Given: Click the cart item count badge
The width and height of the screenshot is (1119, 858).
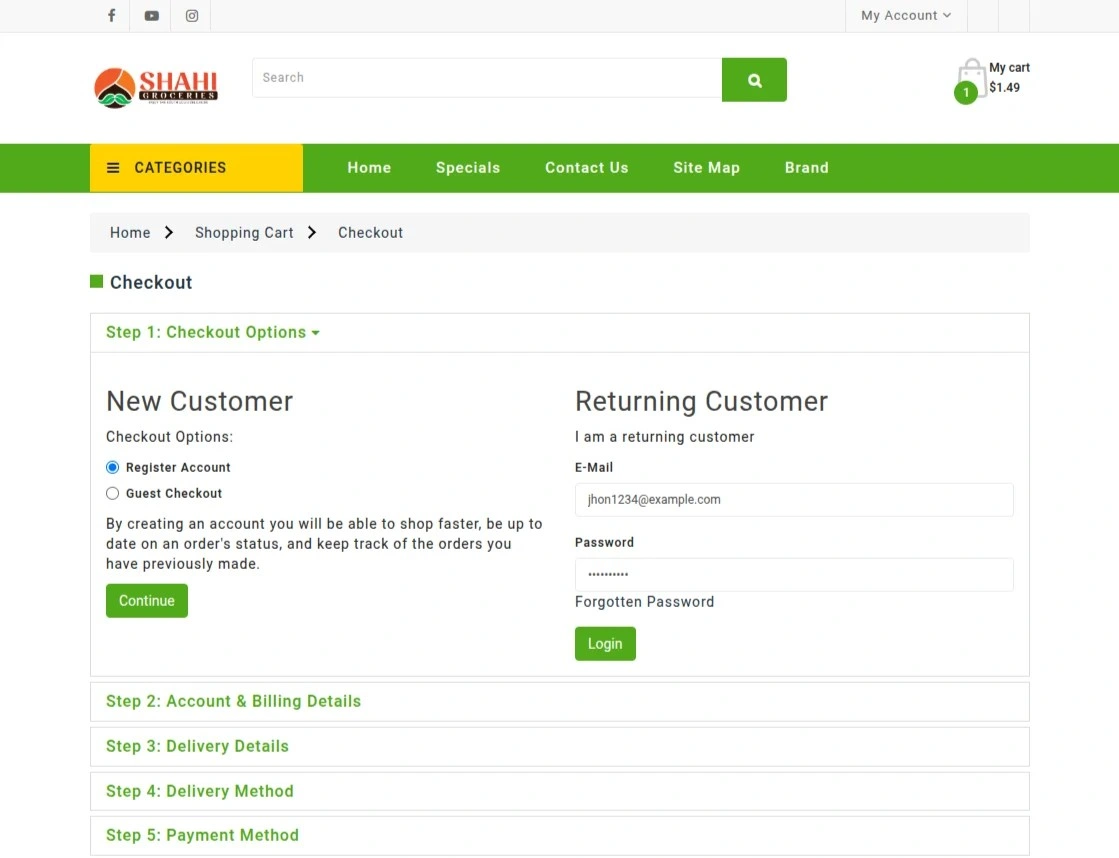Looking at the screenshot, I should point(966,92).
